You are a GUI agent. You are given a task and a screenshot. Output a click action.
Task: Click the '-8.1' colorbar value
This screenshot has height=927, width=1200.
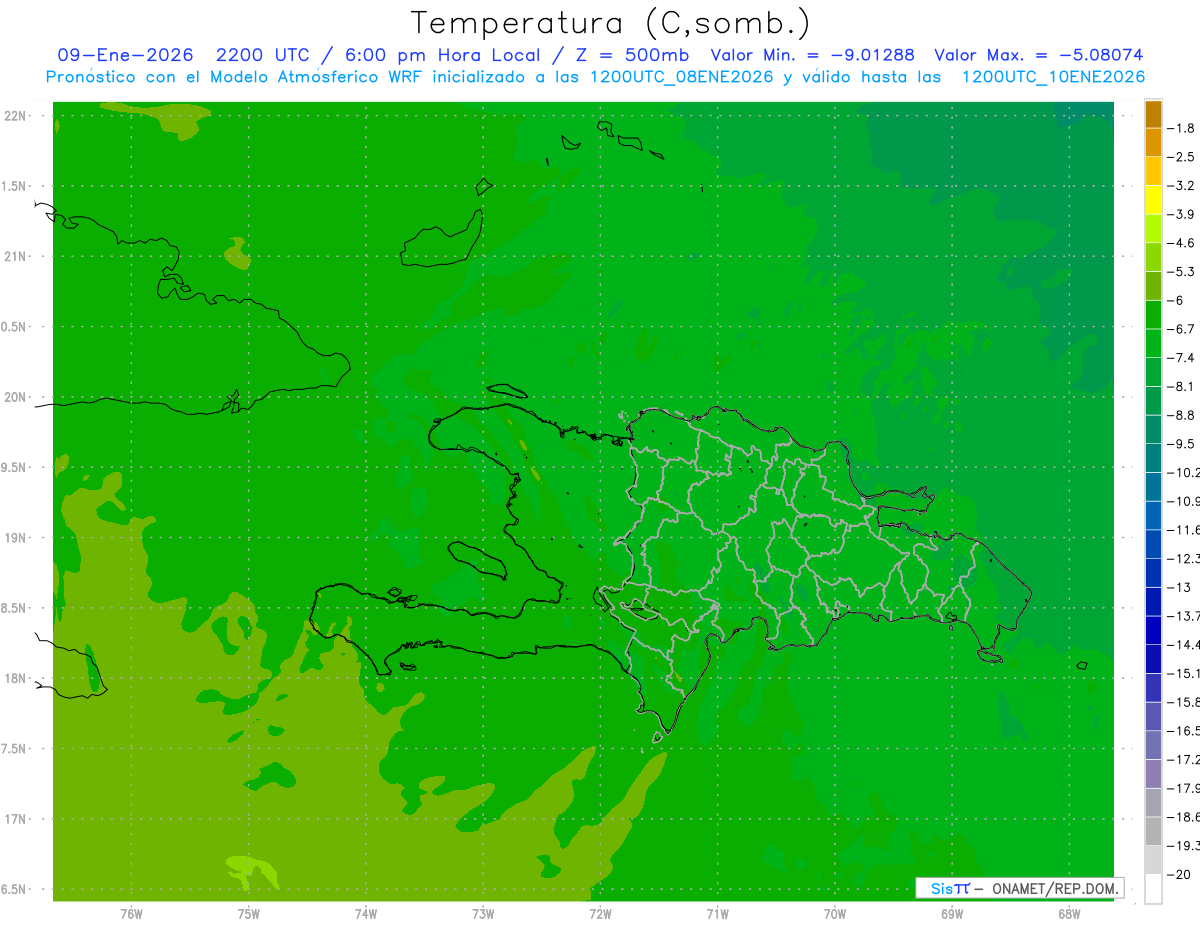pos(1182,386)
